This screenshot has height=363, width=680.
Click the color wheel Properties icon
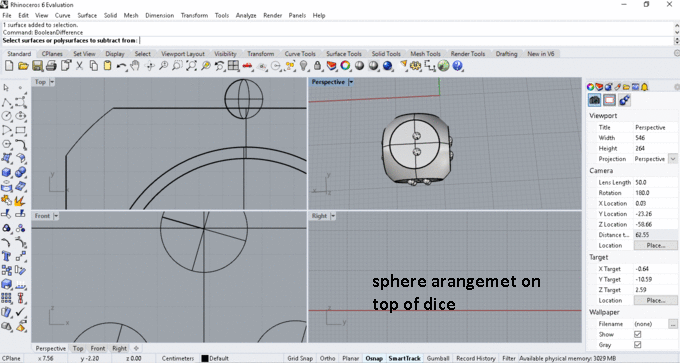[346, 66]
